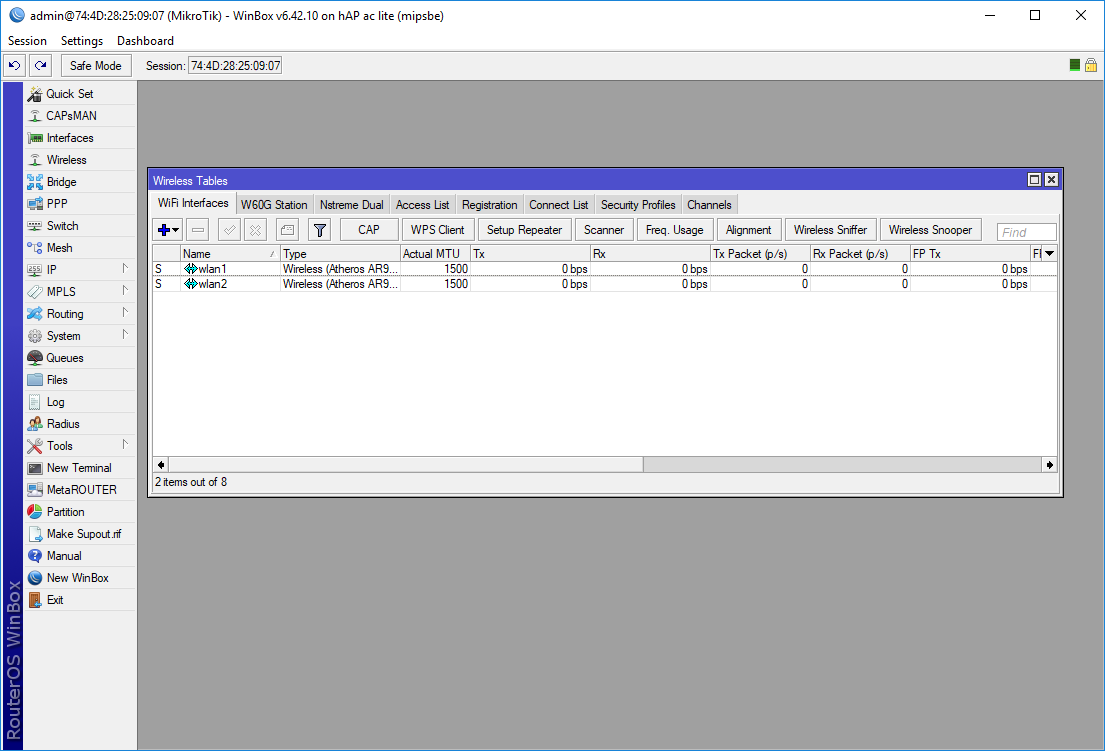Switch to Nstreme Dual tab
The width and height of the screenshot is (1105, 751).
(352, 205)
